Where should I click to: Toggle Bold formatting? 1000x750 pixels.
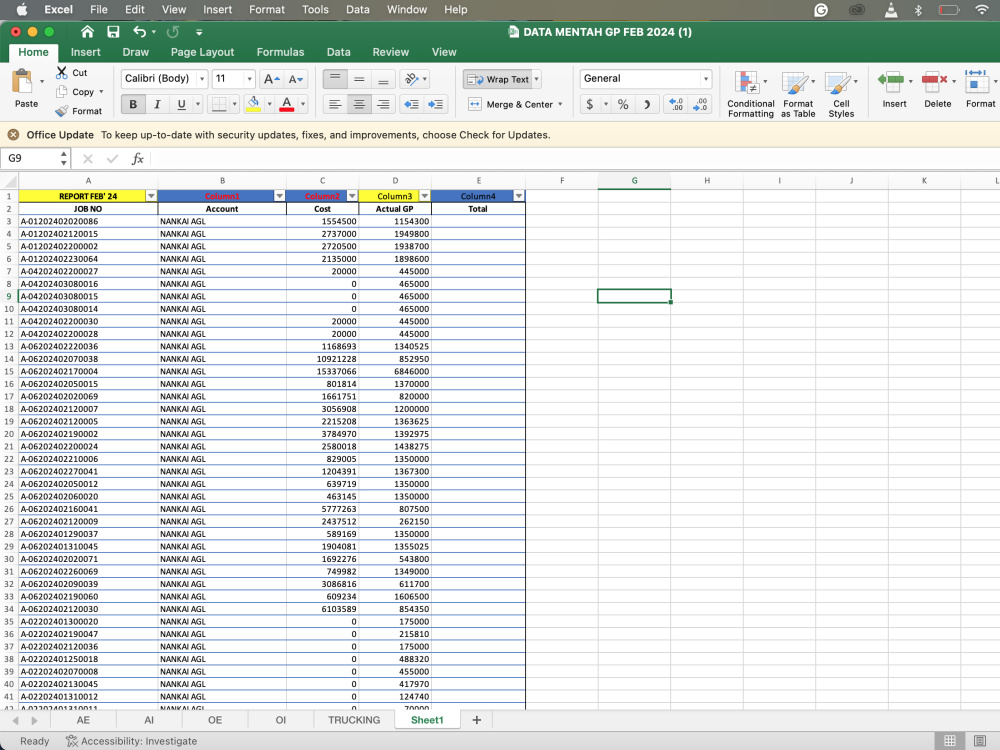click(x=133, y=104)
